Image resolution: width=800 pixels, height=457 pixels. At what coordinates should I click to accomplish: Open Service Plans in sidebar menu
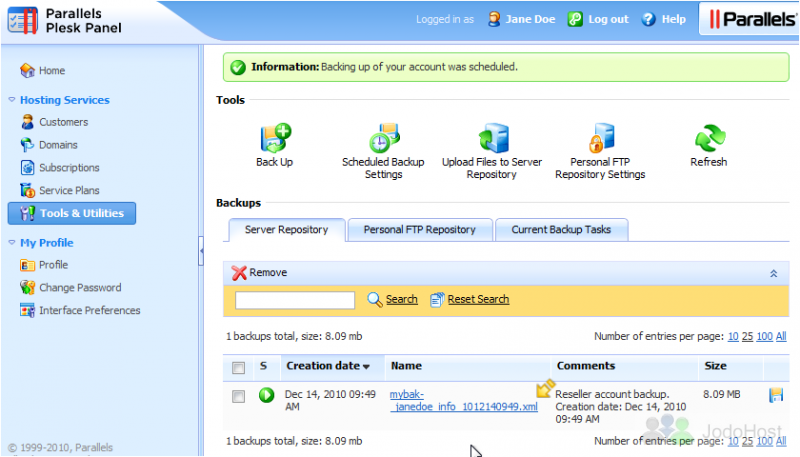pyautogui.click(x=69, y=190)
